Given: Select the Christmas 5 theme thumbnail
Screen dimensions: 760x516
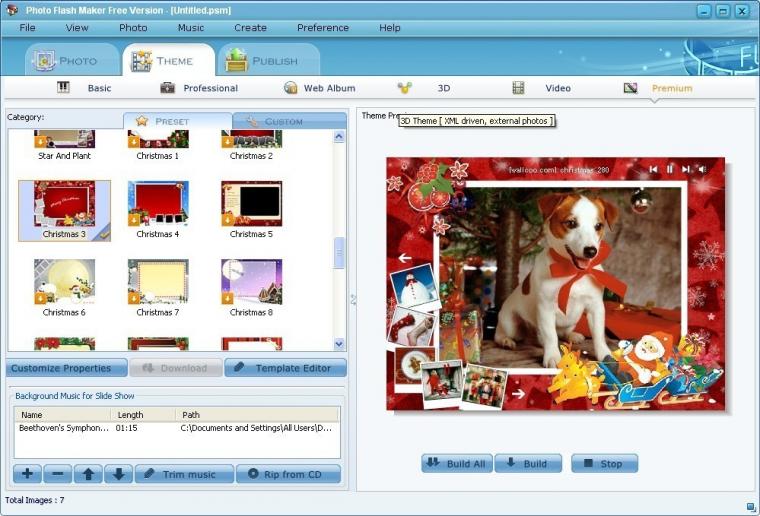Looking at the screenshot, I should (251, 204).
